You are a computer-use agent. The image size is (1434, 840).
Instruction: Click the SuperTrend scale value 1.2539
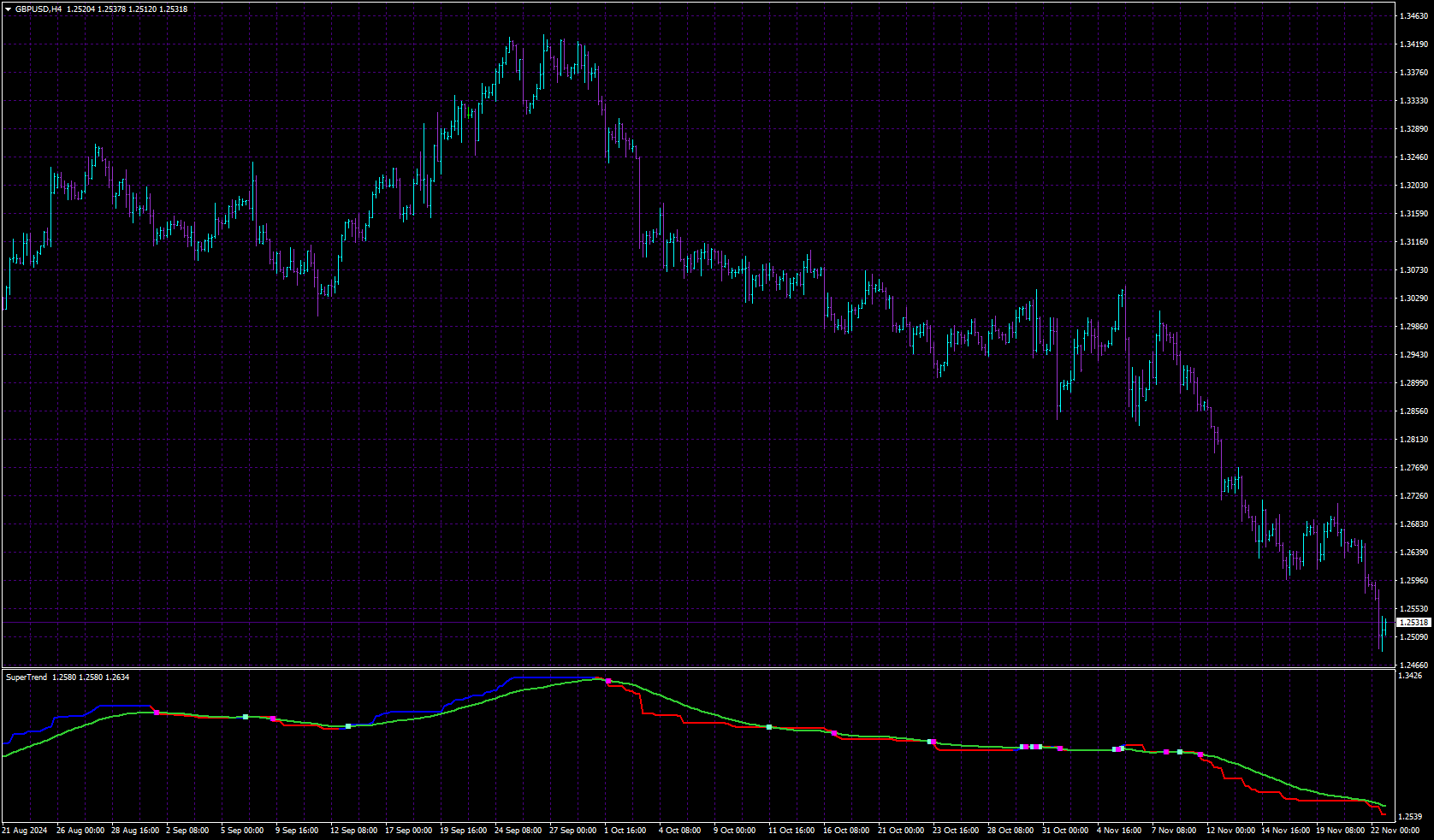pyautogui.click(x=1410, y=817)
